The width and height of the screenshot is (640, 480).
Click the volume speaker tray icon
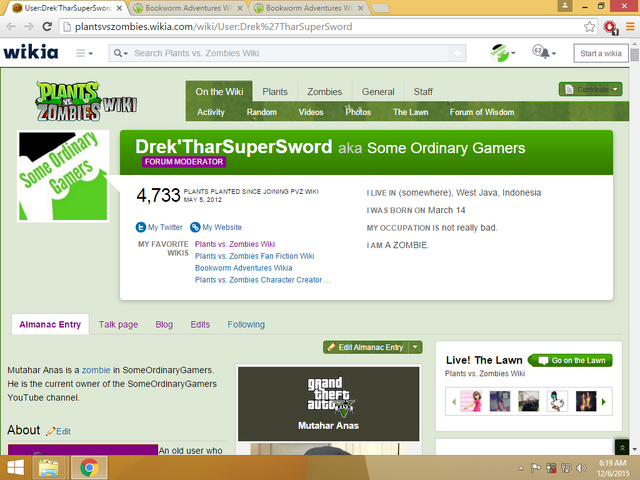pyautogui.click(x=581, y=468)
